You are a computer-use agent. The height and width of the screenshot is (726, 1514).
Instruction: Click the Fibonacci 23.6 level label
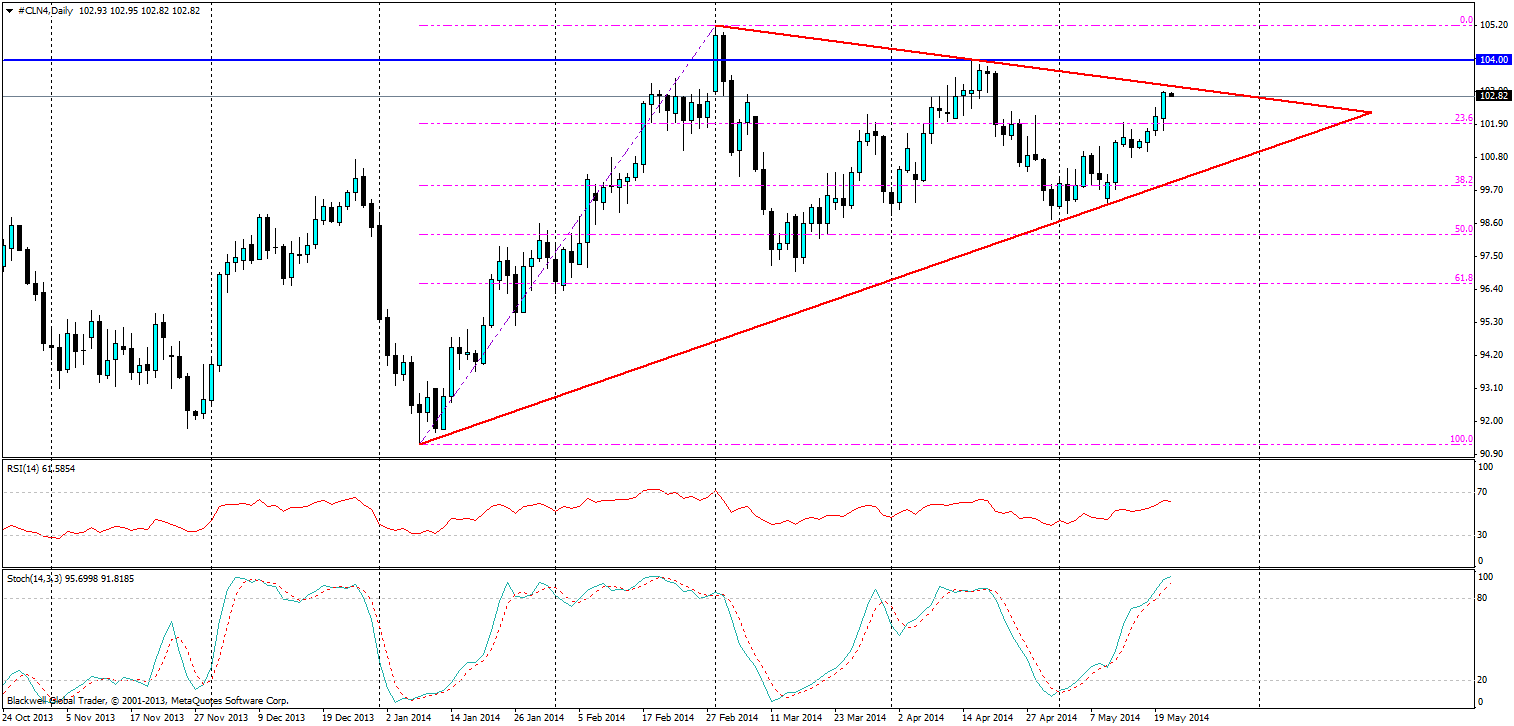point(1464,118)
